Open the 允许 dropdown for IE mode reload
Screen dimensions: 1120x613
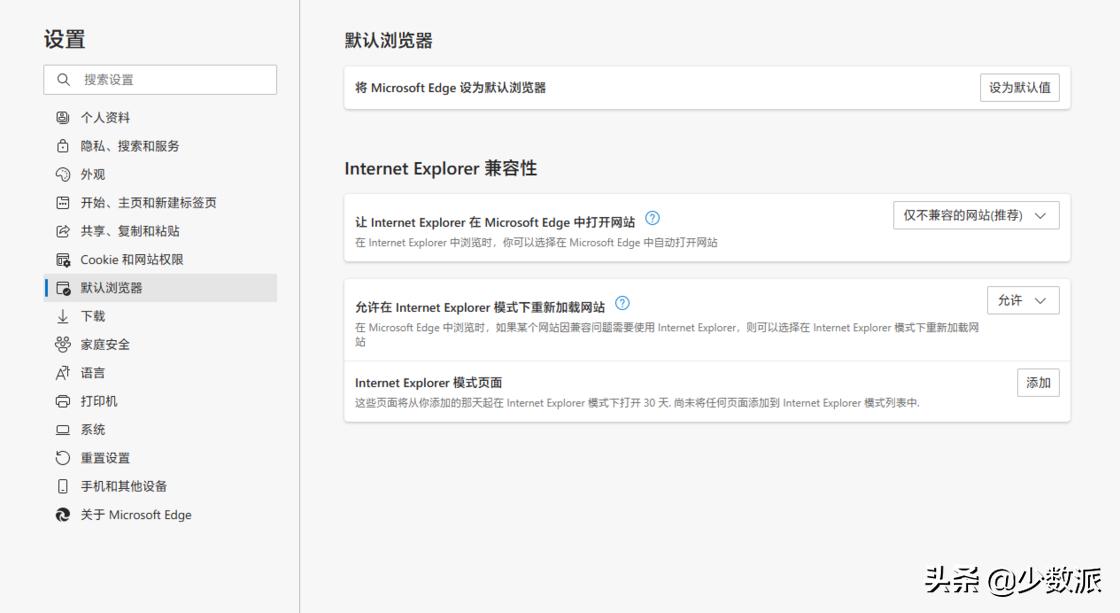pos(1023,299)
